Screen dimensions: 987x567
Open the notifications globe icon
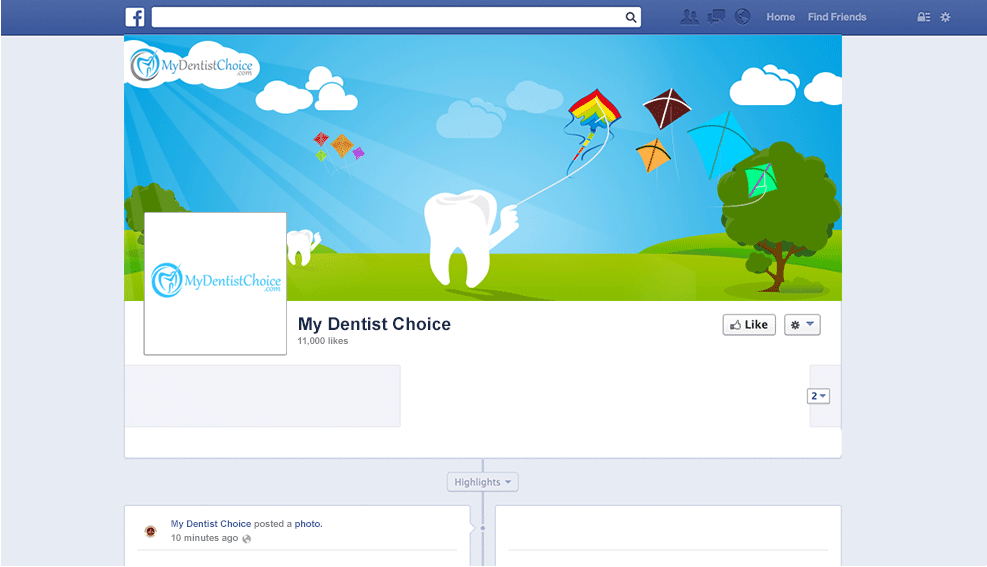tap(743, 17)
